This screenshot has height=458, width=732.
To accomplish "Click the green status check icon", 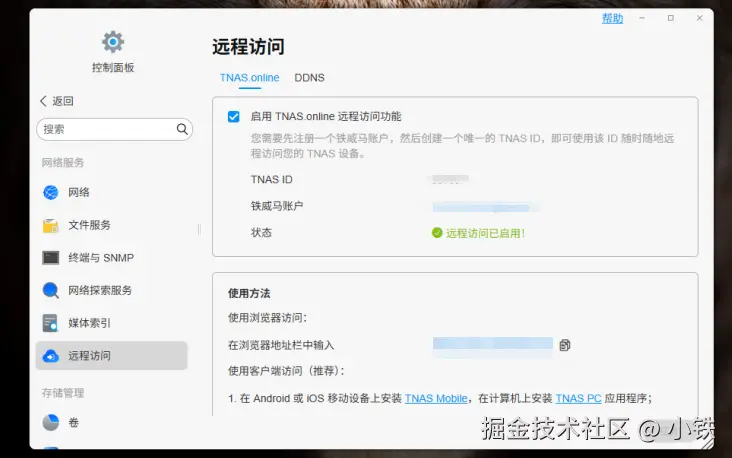I will coord(437,233).
